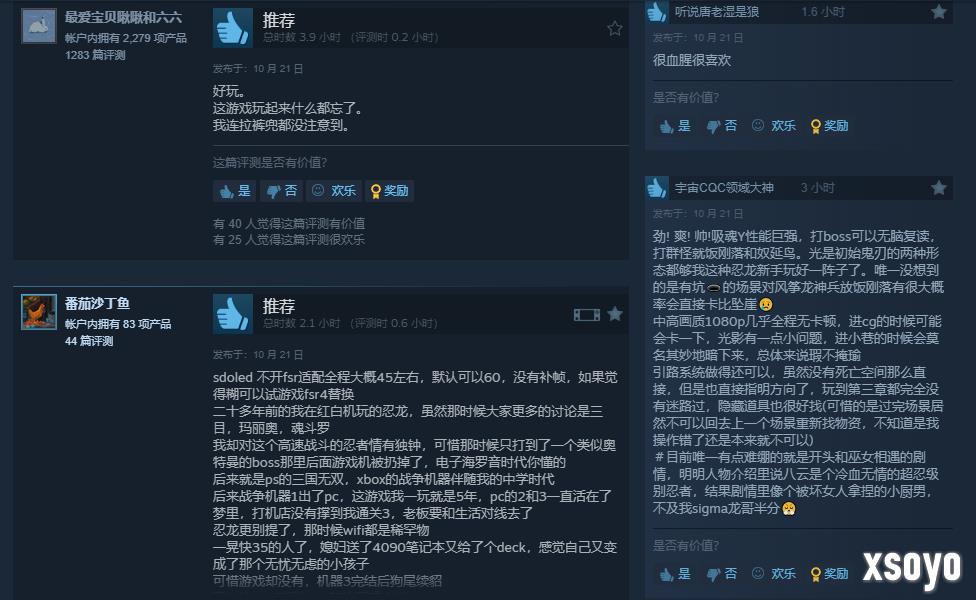Click 番茄沙丁鱼's avatar thumbnail

pyautogui.click(x=39, y=312)
